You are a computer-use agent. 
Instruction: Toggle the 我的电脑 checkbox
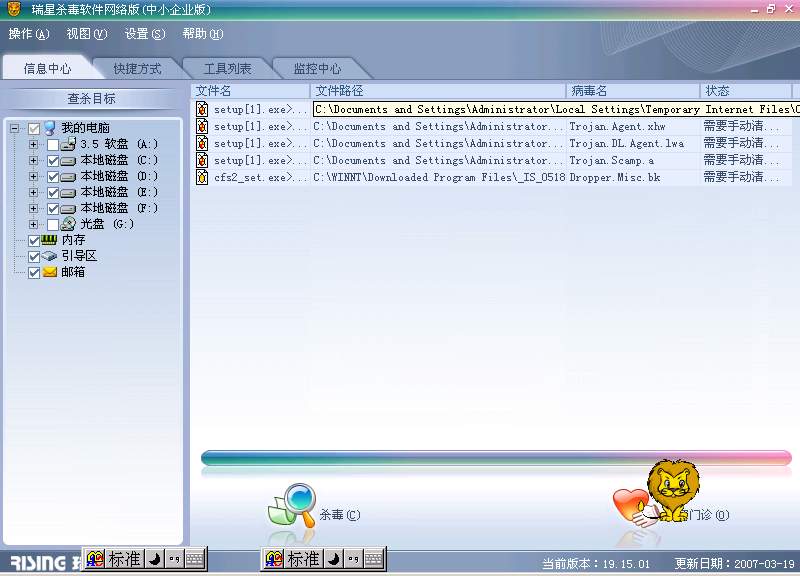click(34, 129)
